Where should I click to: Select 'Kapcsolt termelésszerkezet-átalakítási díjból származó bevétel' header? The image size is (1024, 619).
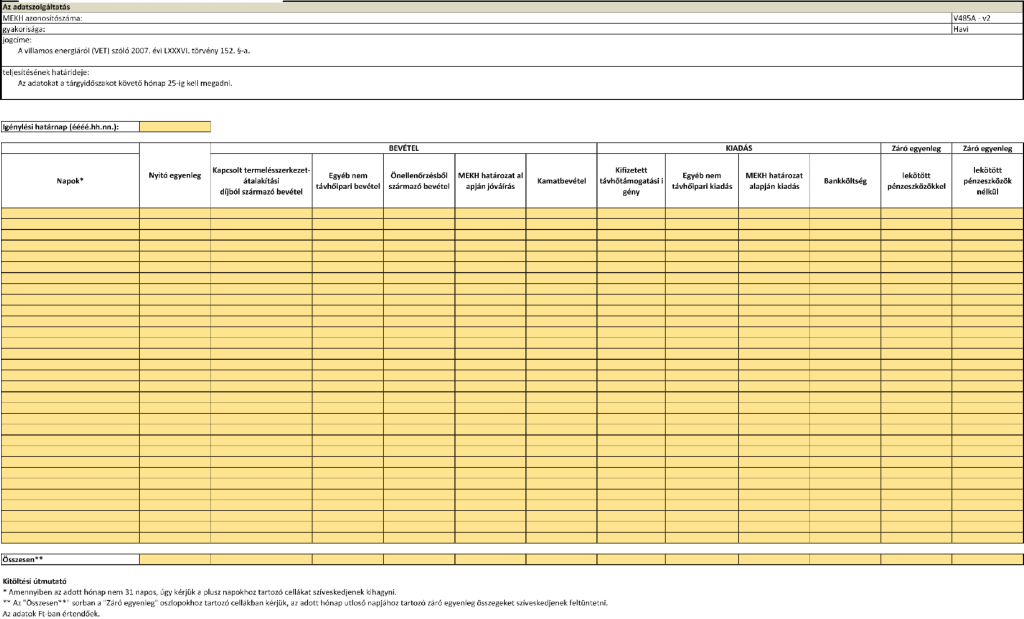(261, 181)
